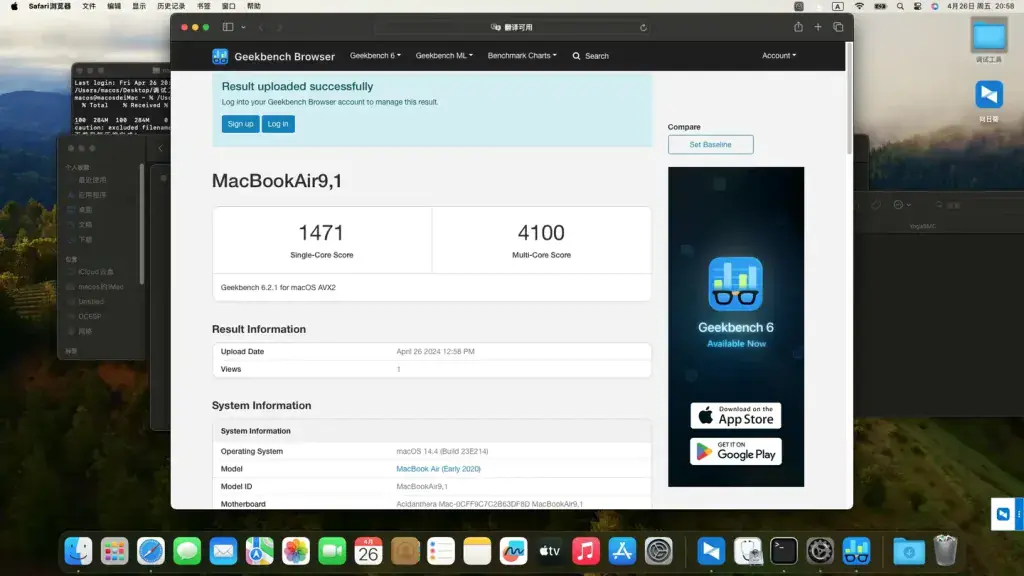This screenshot has width=1024, height=576.
Task: Show the Safari tab overview
Action: [x=839, y=27]
